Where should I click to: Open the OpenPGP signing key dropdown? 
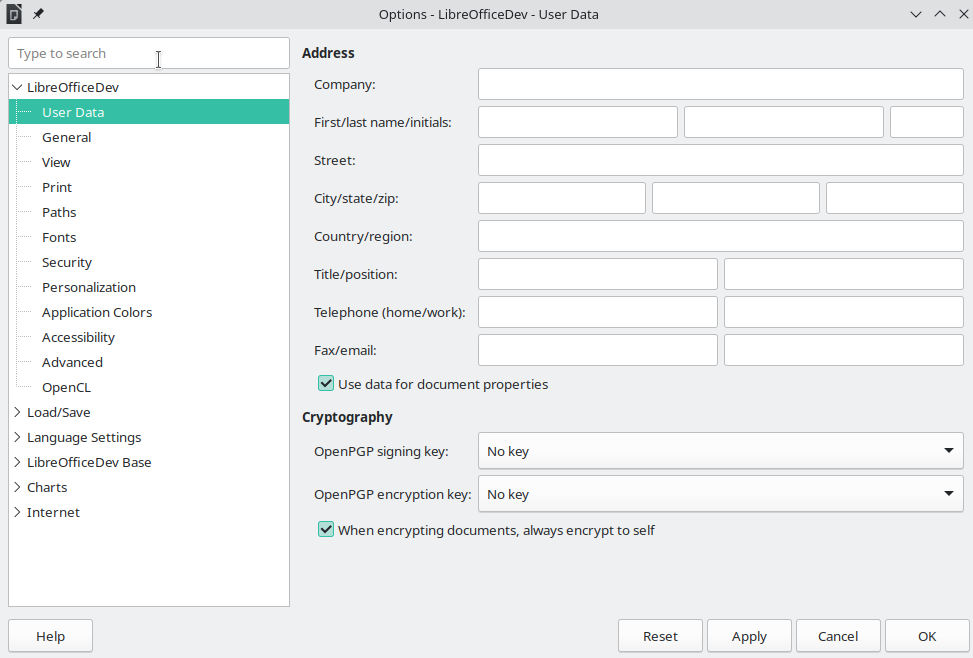(x=720, y=451)
